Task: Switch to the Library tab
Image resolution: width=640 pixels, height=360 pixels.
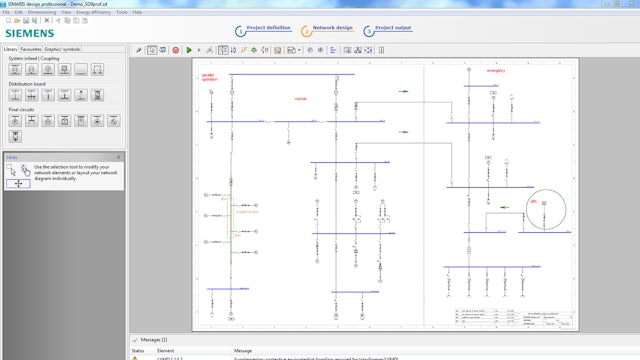Action: (11, 49)
